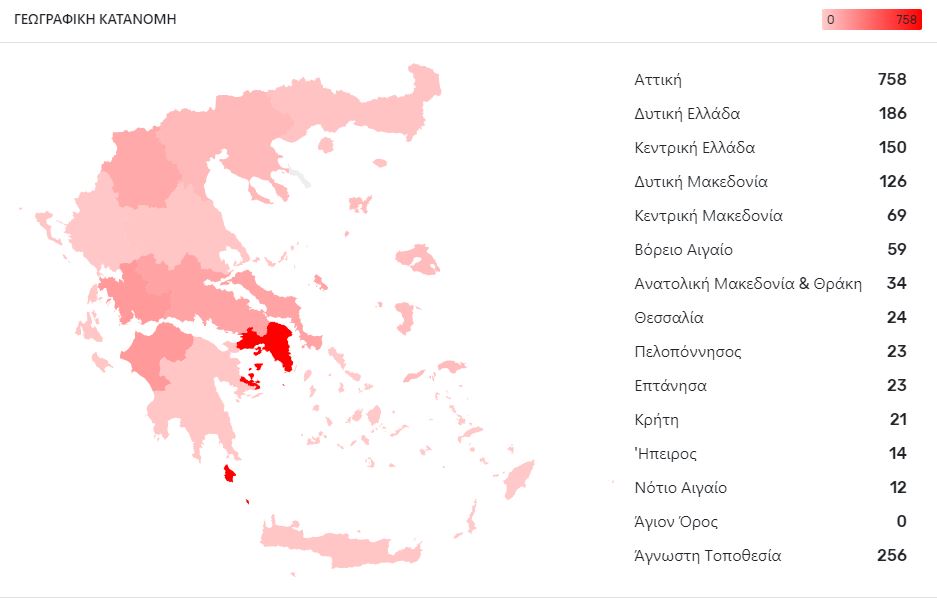This screenshot has height=607, width=937.
Task: Select Ανατολική Μακεδονία & Θράκη list entry
Action: point(747,284)
